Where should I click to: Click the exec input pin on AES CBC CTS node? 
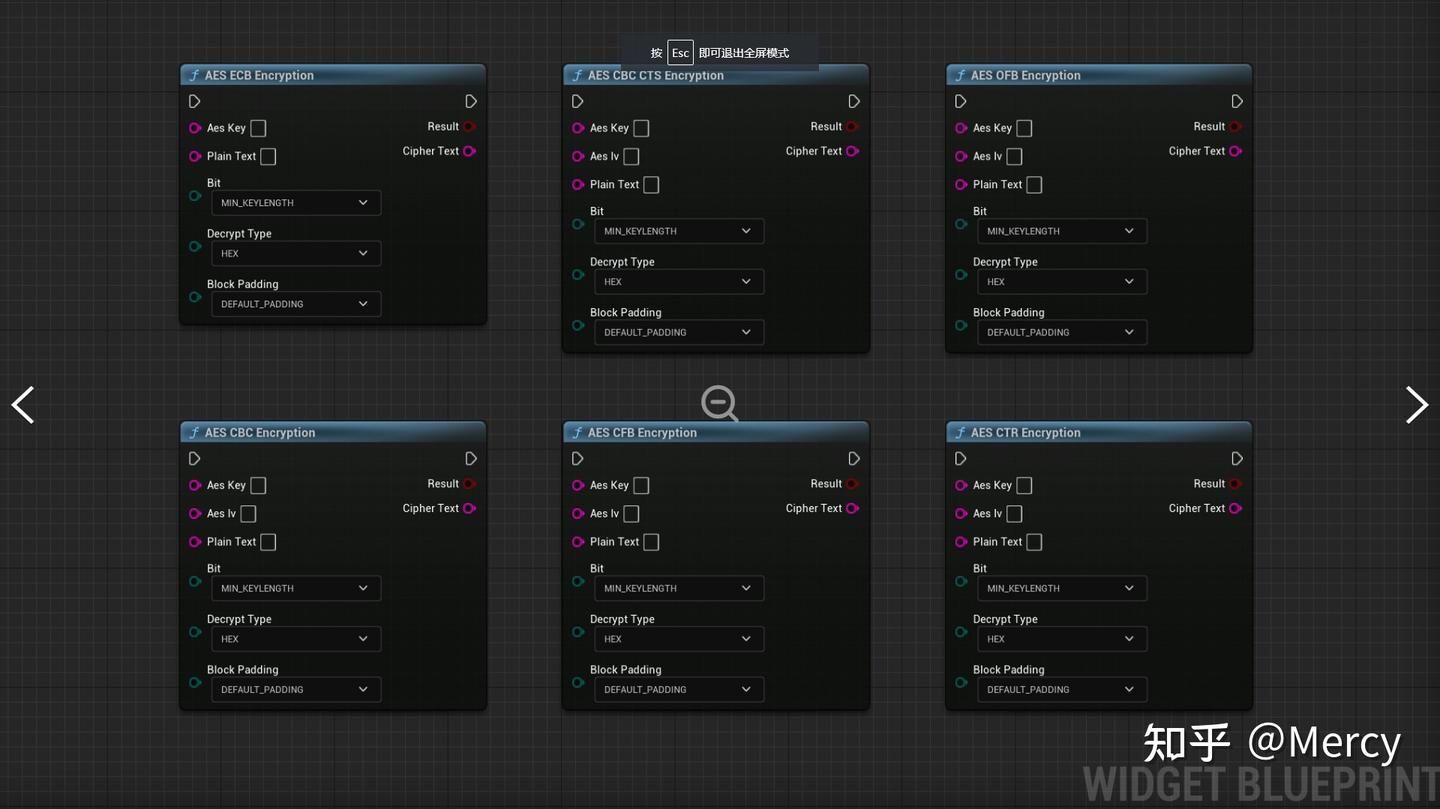577,101
